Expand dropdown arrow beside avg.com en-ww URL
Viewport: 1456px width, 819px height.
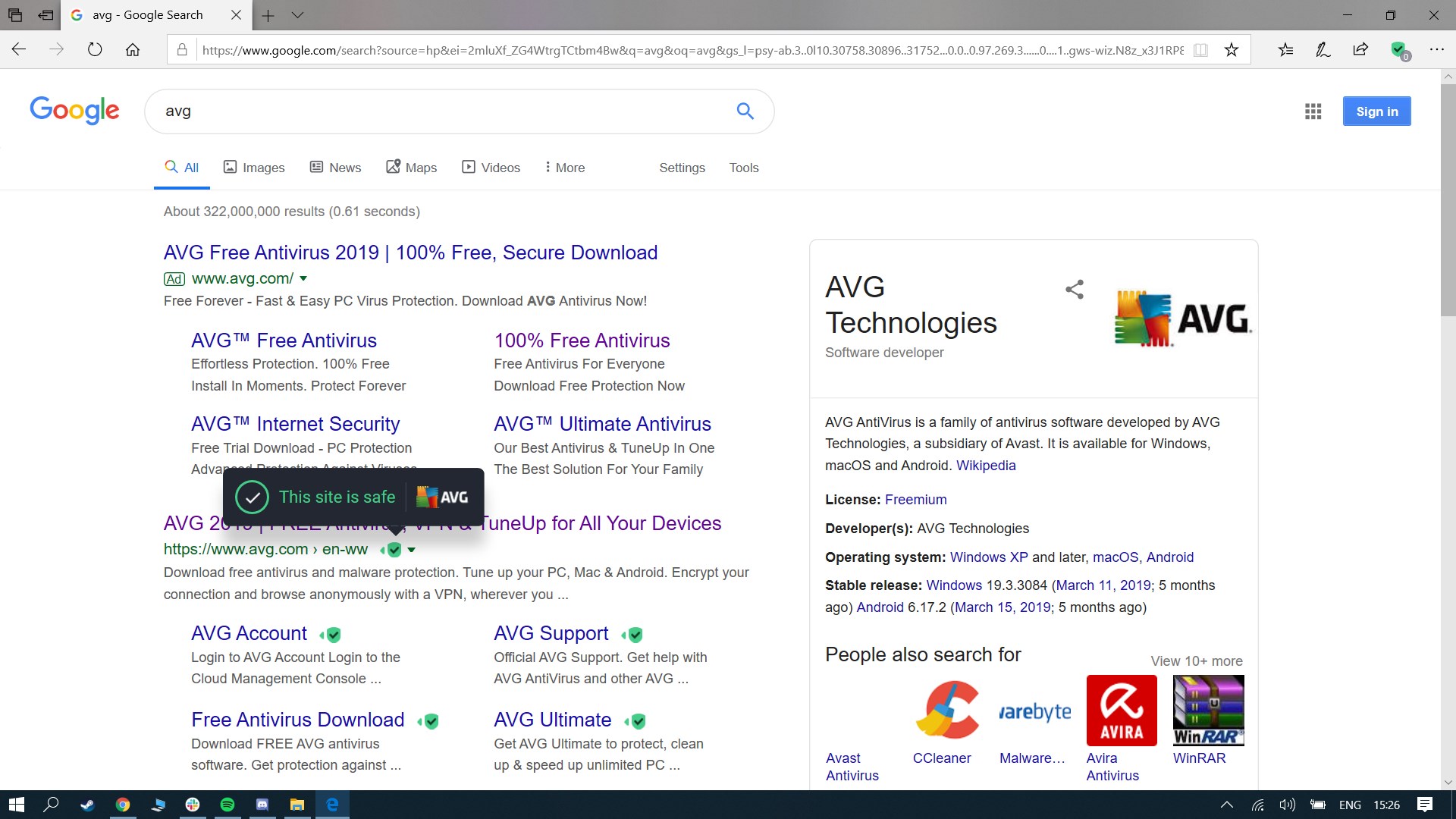pyautogui.click(x=412, y=550)
